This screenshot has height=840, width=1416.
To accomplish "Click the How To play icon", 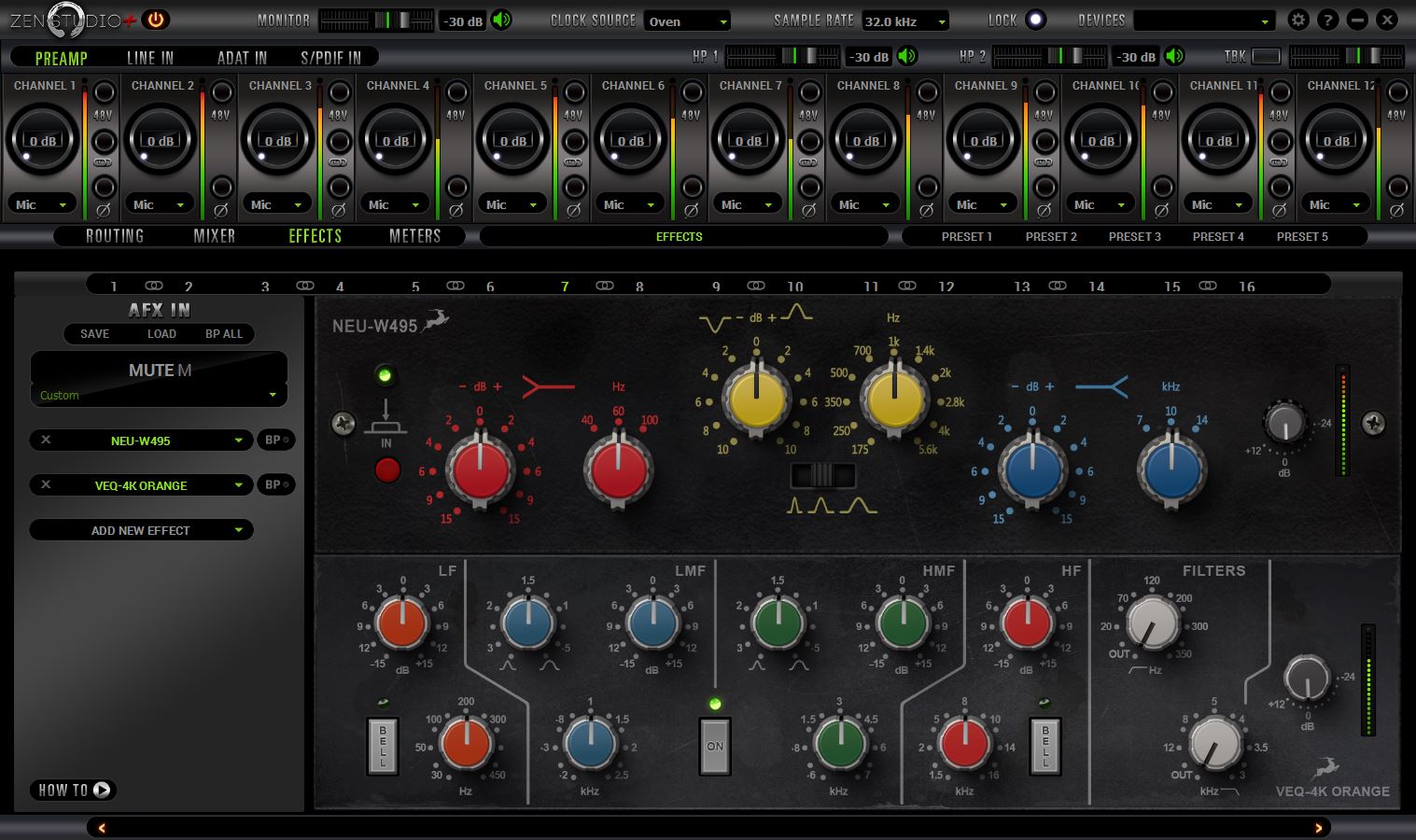I will [x=102, y=790].
